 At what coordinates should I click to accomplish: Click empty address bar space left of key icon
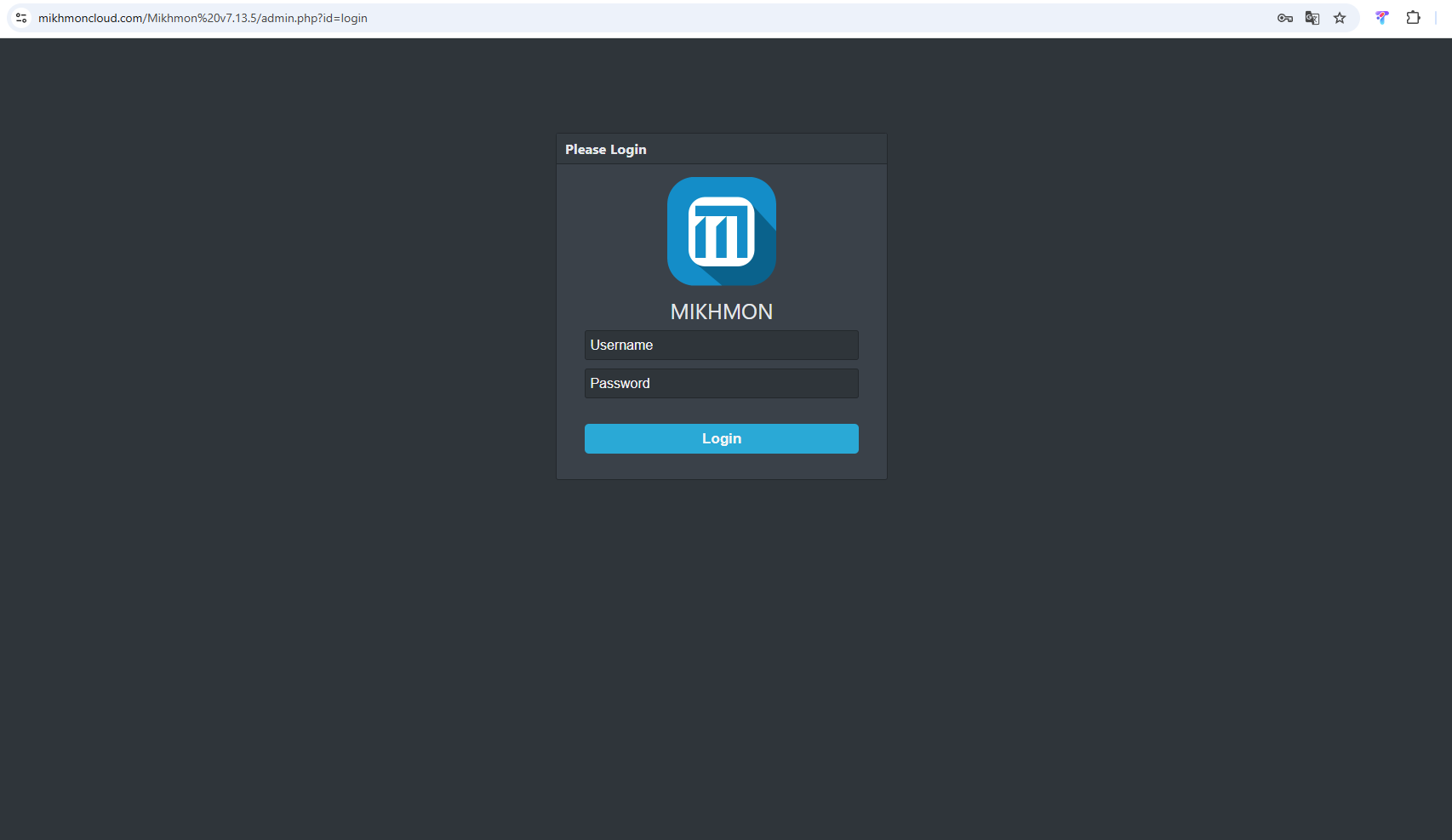tap(851, 18)
